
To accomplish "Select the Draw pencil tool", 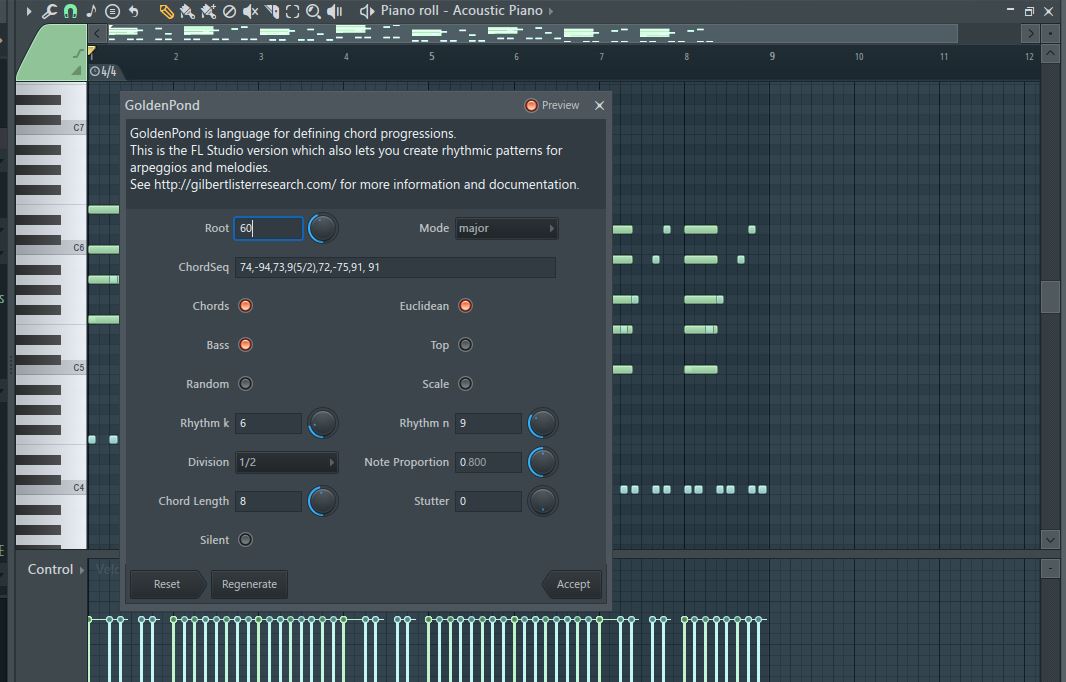I will (x=166, y=11).
